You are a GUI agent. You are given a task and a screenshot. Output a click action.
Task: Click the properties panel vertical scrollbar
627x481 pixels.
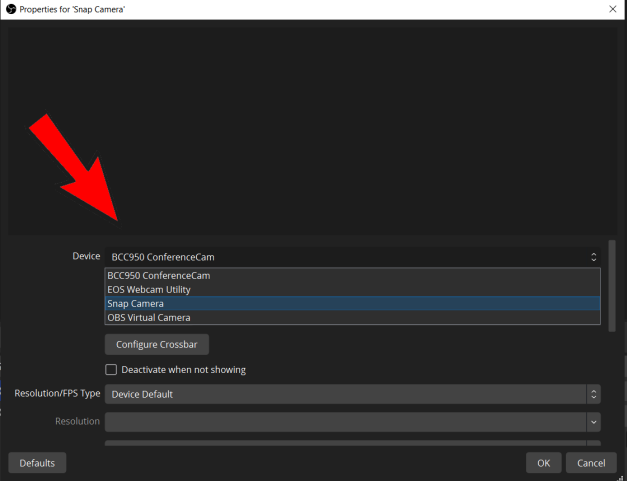612,285
